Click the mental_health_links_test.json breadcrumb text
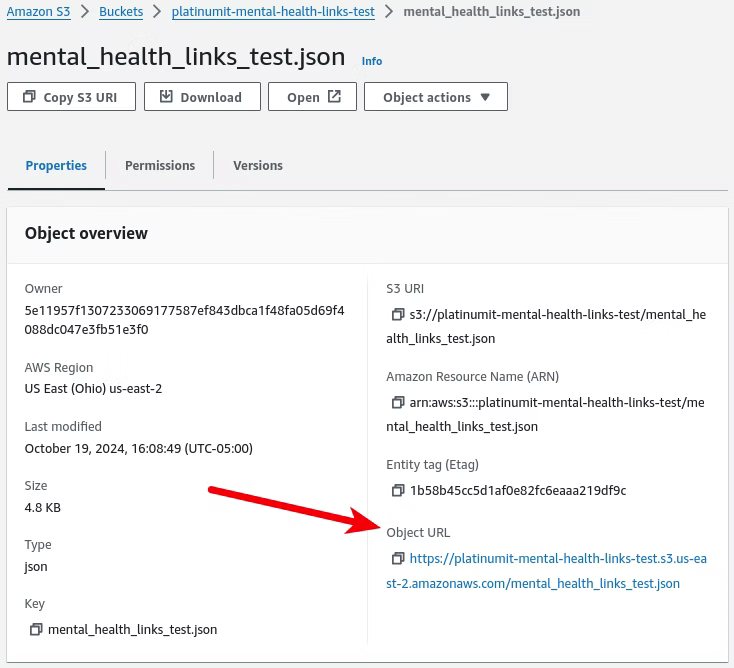The height and width of the screenshot is (668, 734). pyautogui.click(x=492, y=11)
